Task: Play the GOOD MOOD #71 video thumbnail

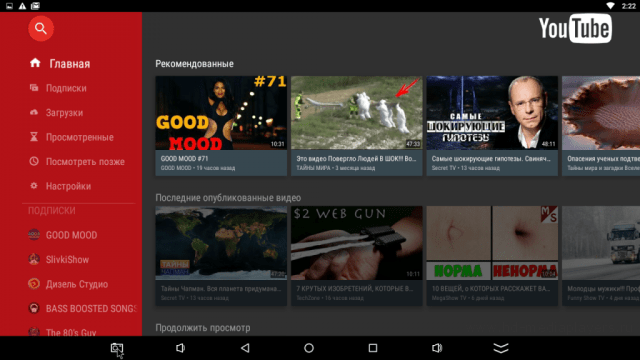Action: (221, 113)
